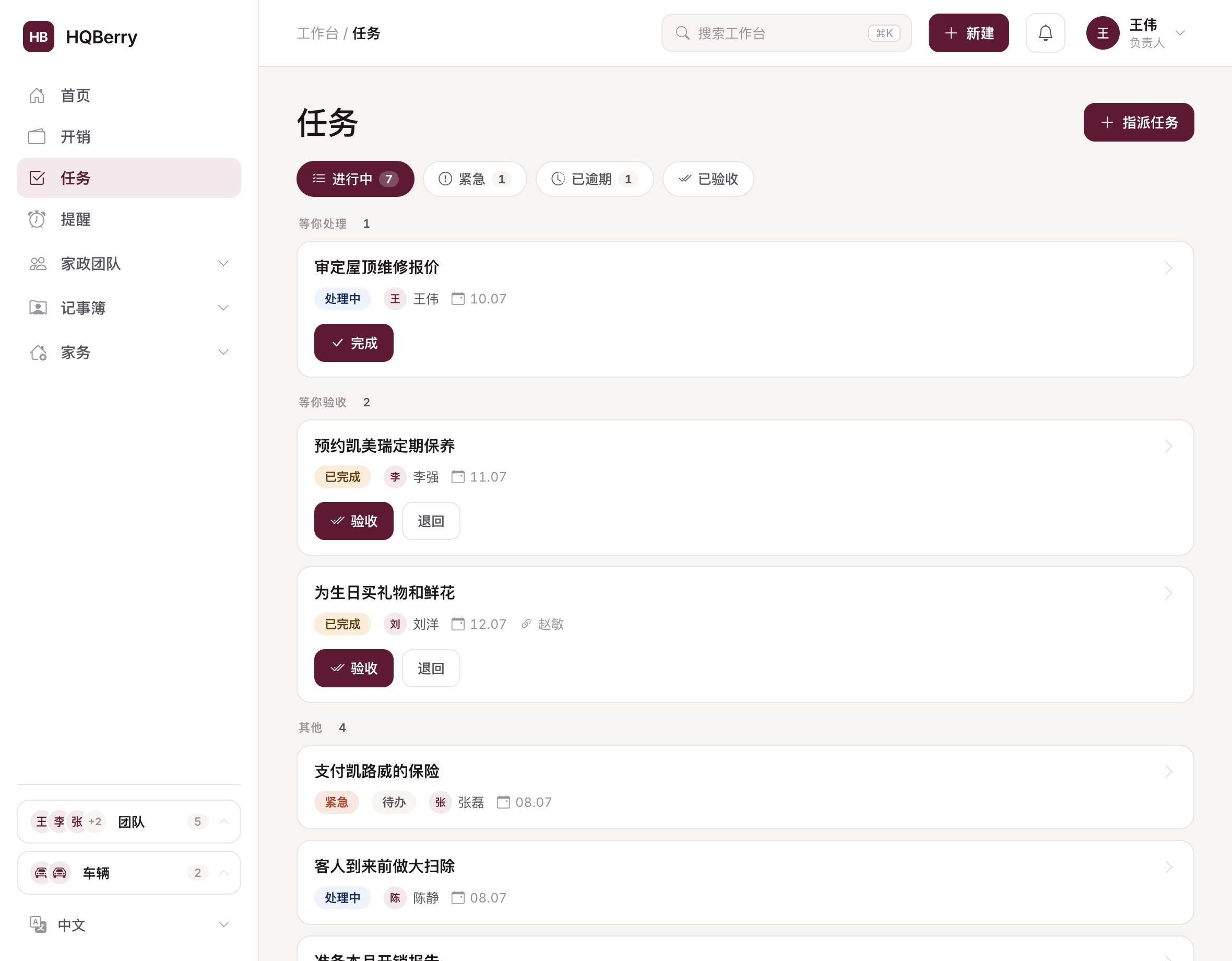Go to 开销 expenses section
The image size is (1232, 961).
pos(128,136)
